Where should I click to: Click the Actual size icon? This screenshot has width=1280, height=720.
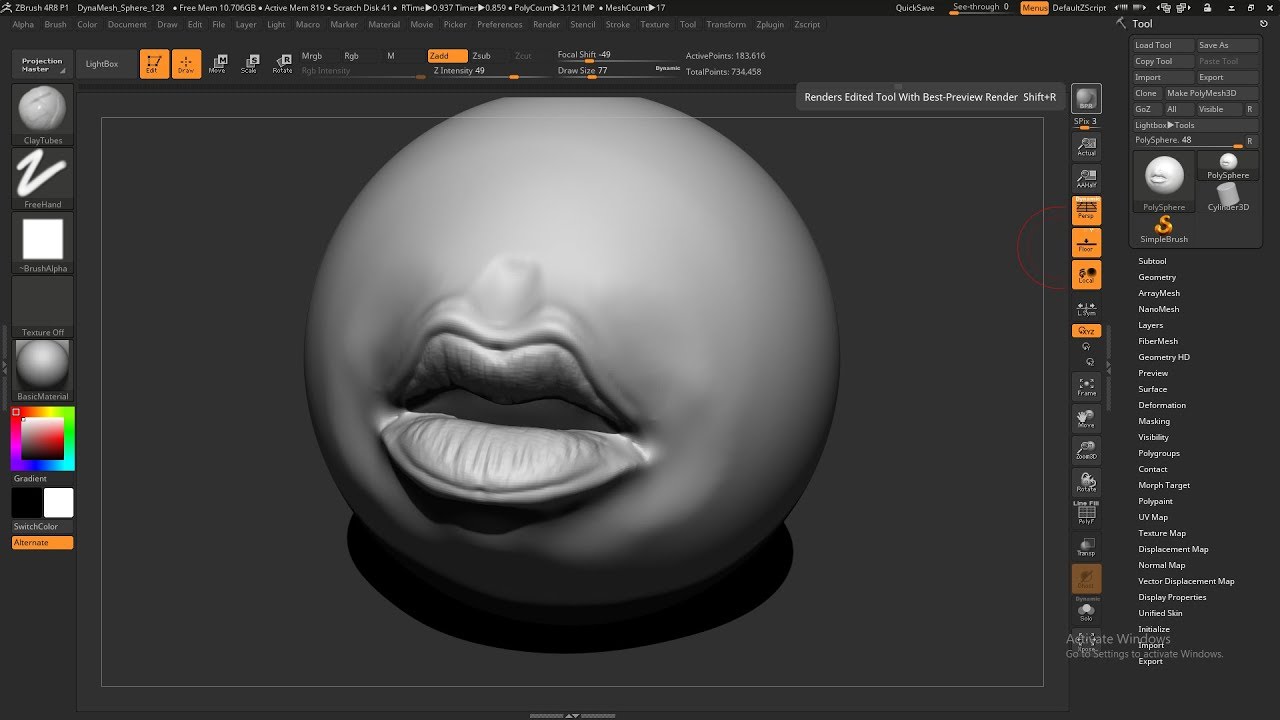point(1086,147)
